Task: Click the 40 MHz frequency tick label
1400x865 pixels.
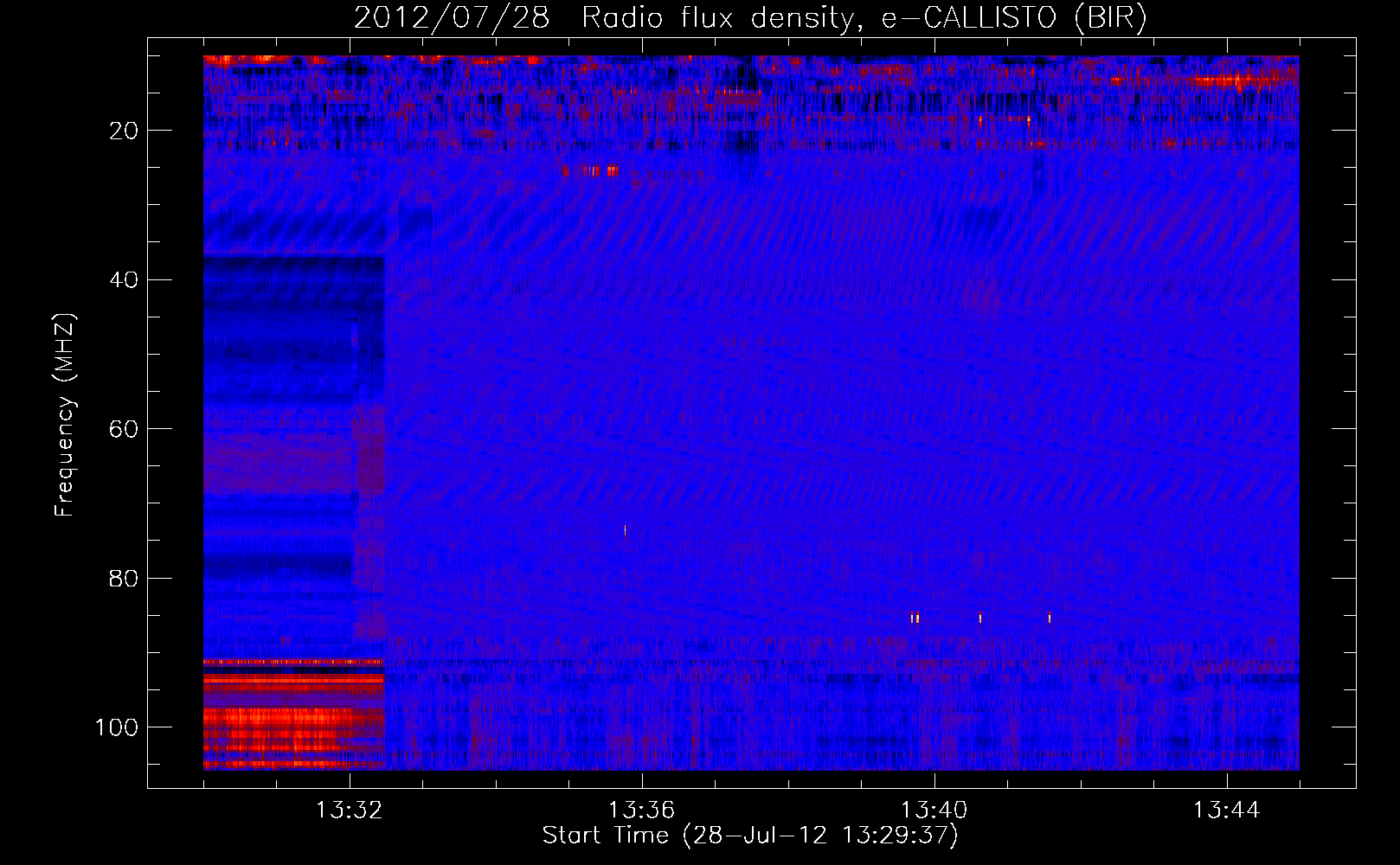Action: tap(125, 280)
